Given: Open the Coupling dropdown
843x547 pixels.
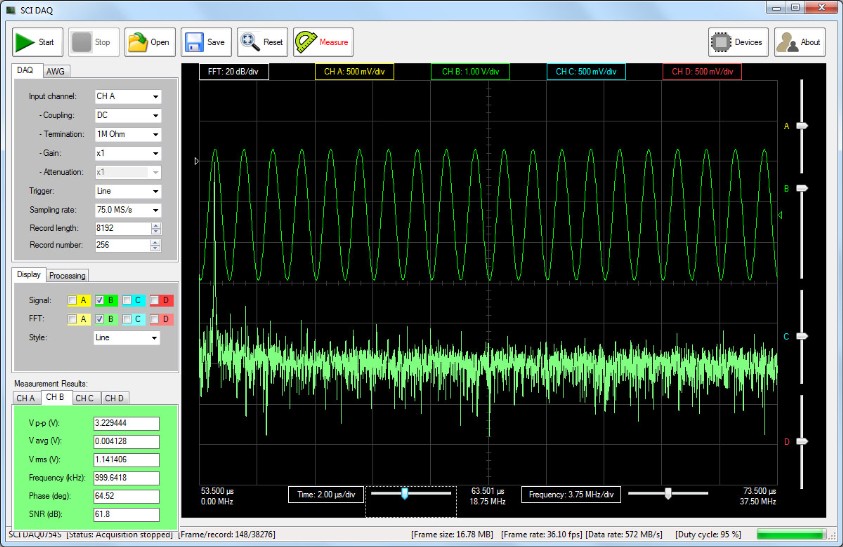Looking at the screenshot, I should click(x=128, y=115).
